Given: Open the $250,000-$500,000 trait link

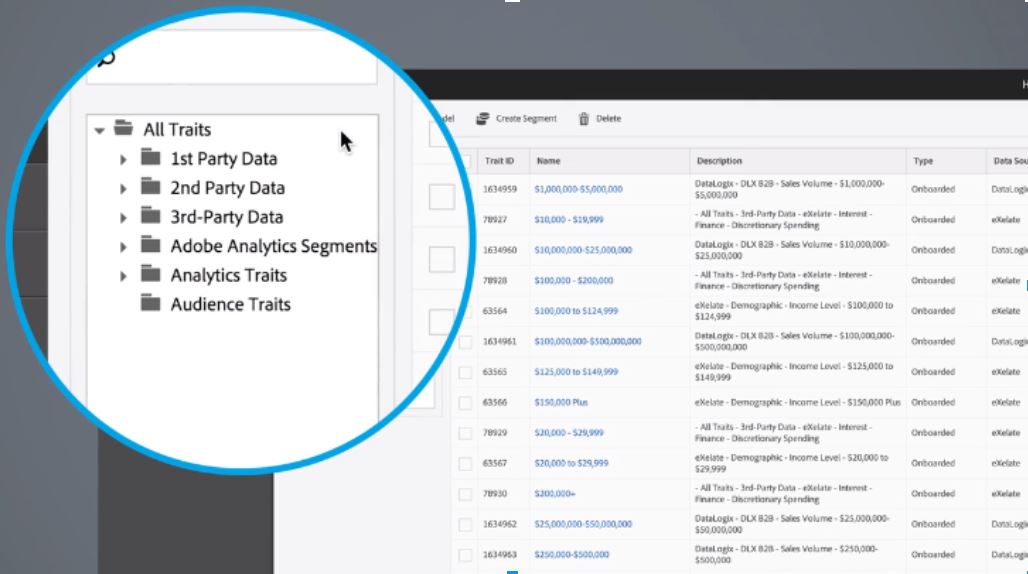Looking at the screenshot, I should coord(571,554).
